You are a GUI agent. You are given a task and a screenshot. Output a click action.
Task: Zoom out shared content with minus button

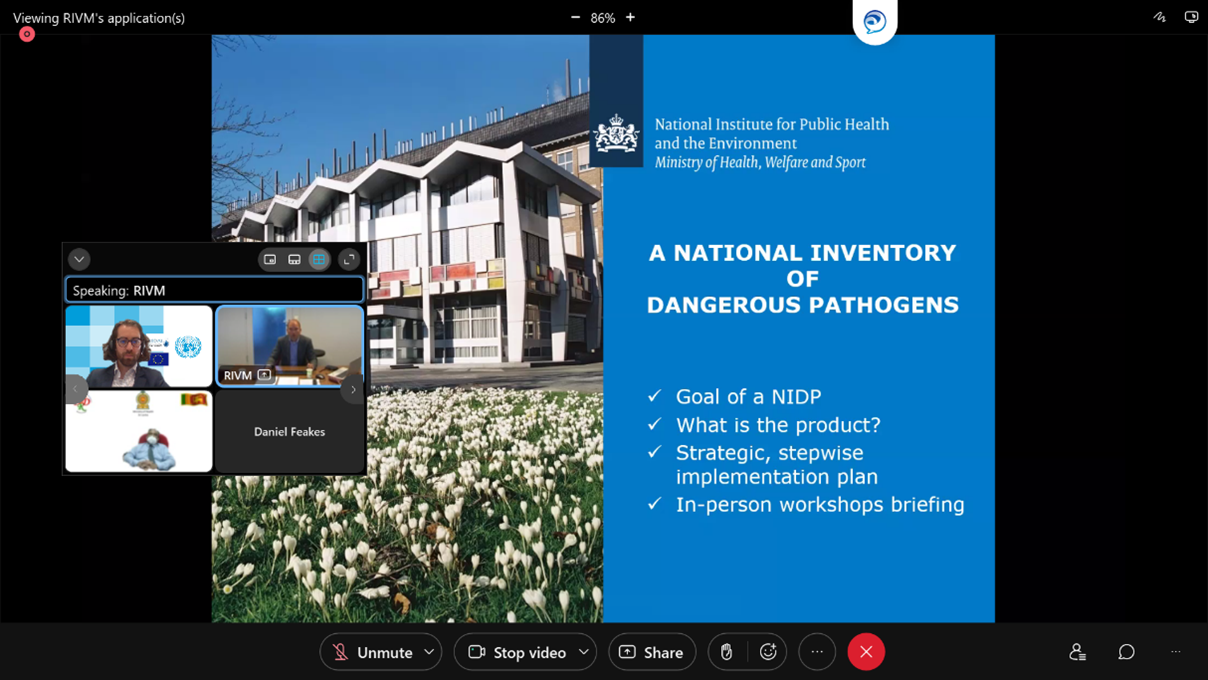[575, 17]
